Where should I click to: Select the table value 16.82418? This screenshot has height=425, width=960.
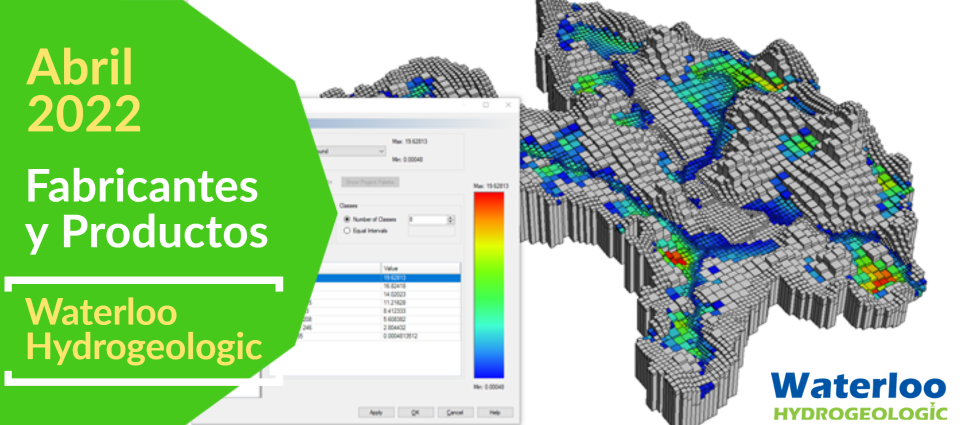[394, 286]
